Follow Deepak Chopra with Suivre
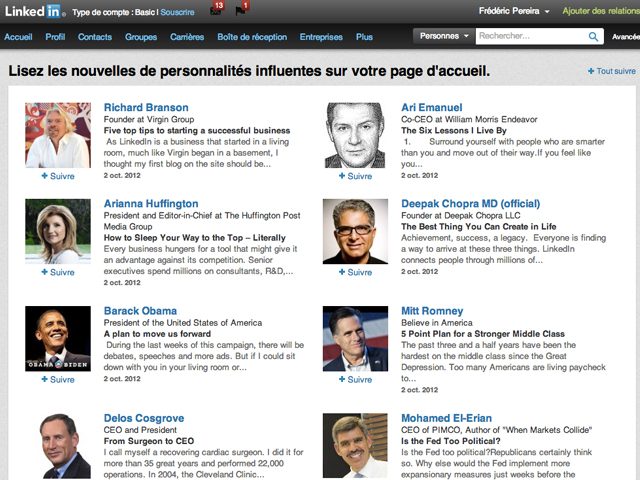This screenshot has width=640, height=480. pyautogui.click(x=356, y=272)
